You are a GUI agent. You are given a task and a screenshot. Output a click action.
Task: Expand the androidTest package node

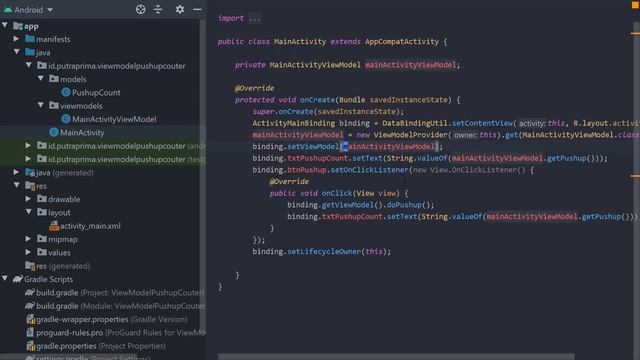tap(28, 145)
